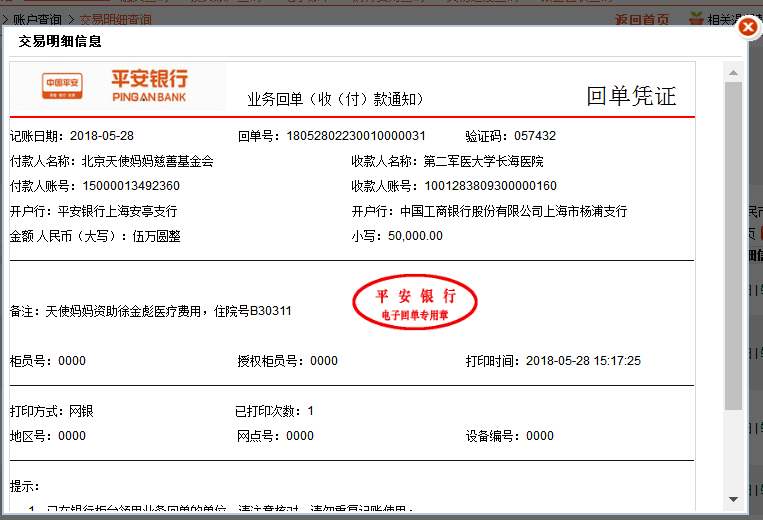The width and height of the screenshot is (763, 520).
Task: Click payer bank 平安银行上海安亭支行
Action: click(117, 211)
